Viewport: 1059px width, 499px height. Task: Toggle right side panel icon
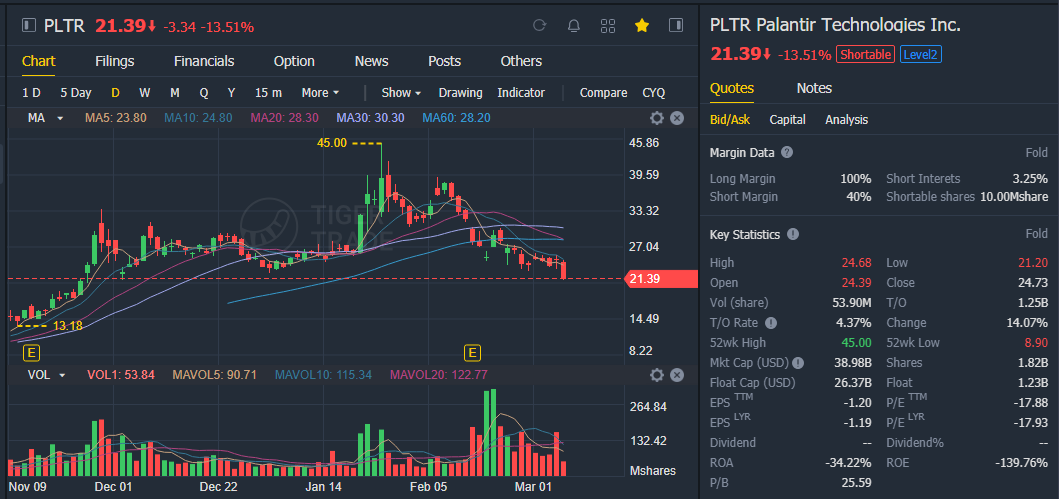pos(675,26)
